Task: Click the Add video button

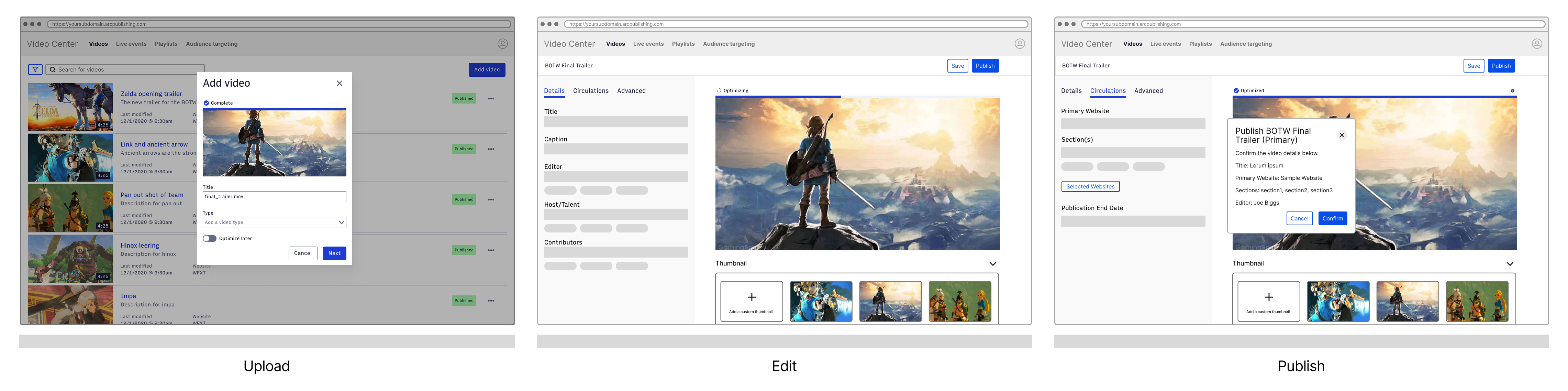Action: point(487,69)
